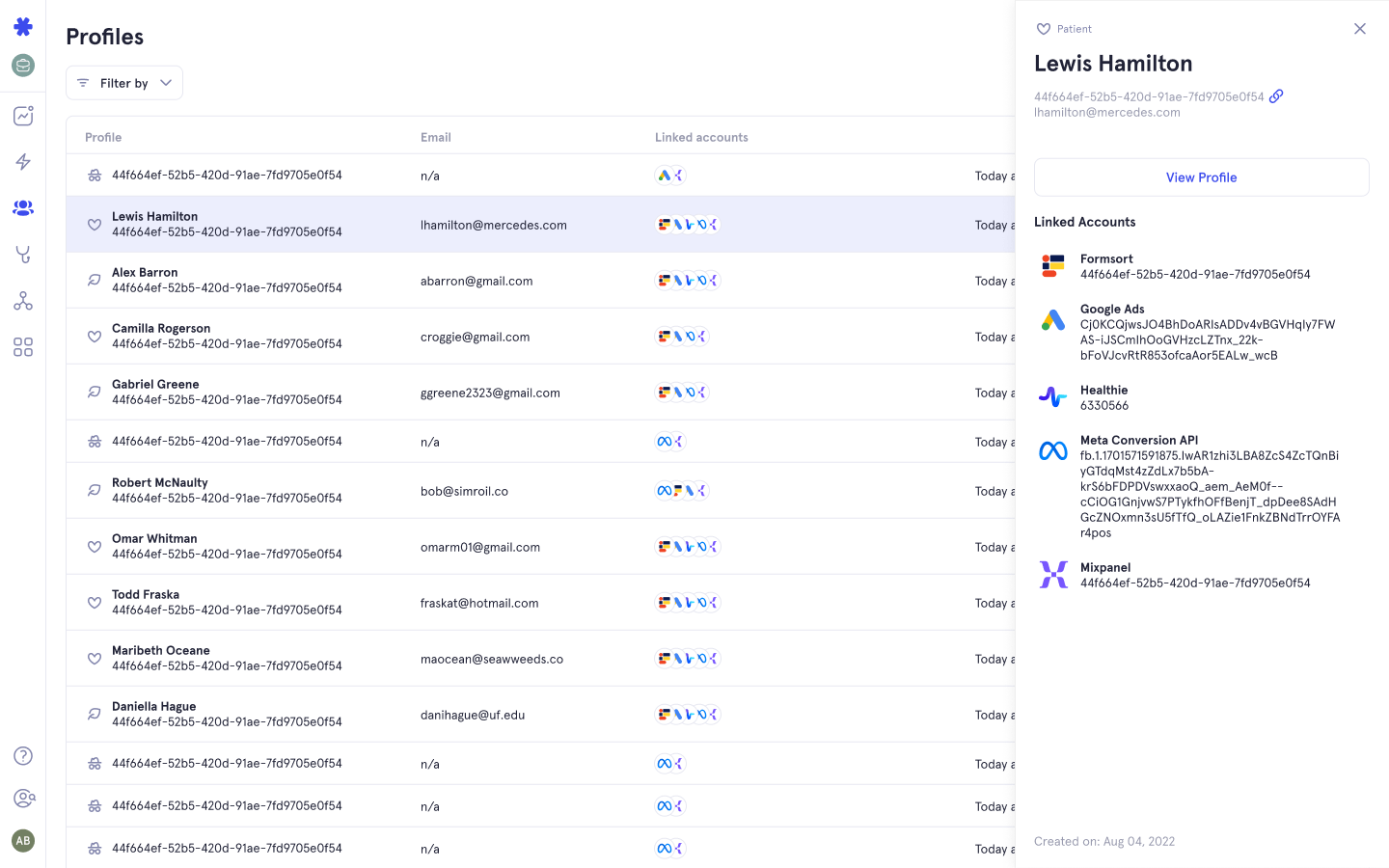Click email fraskat@hotmail.com
The width and height of the screenshot is (1389, 868).
coord(479,604)
